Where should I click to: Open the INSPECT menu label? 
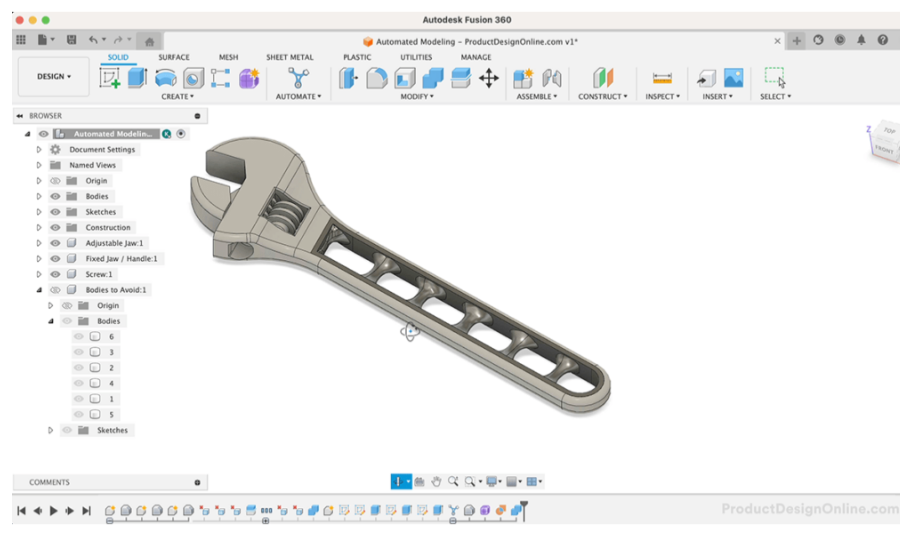pyautogui.click(x=662, y=96)
